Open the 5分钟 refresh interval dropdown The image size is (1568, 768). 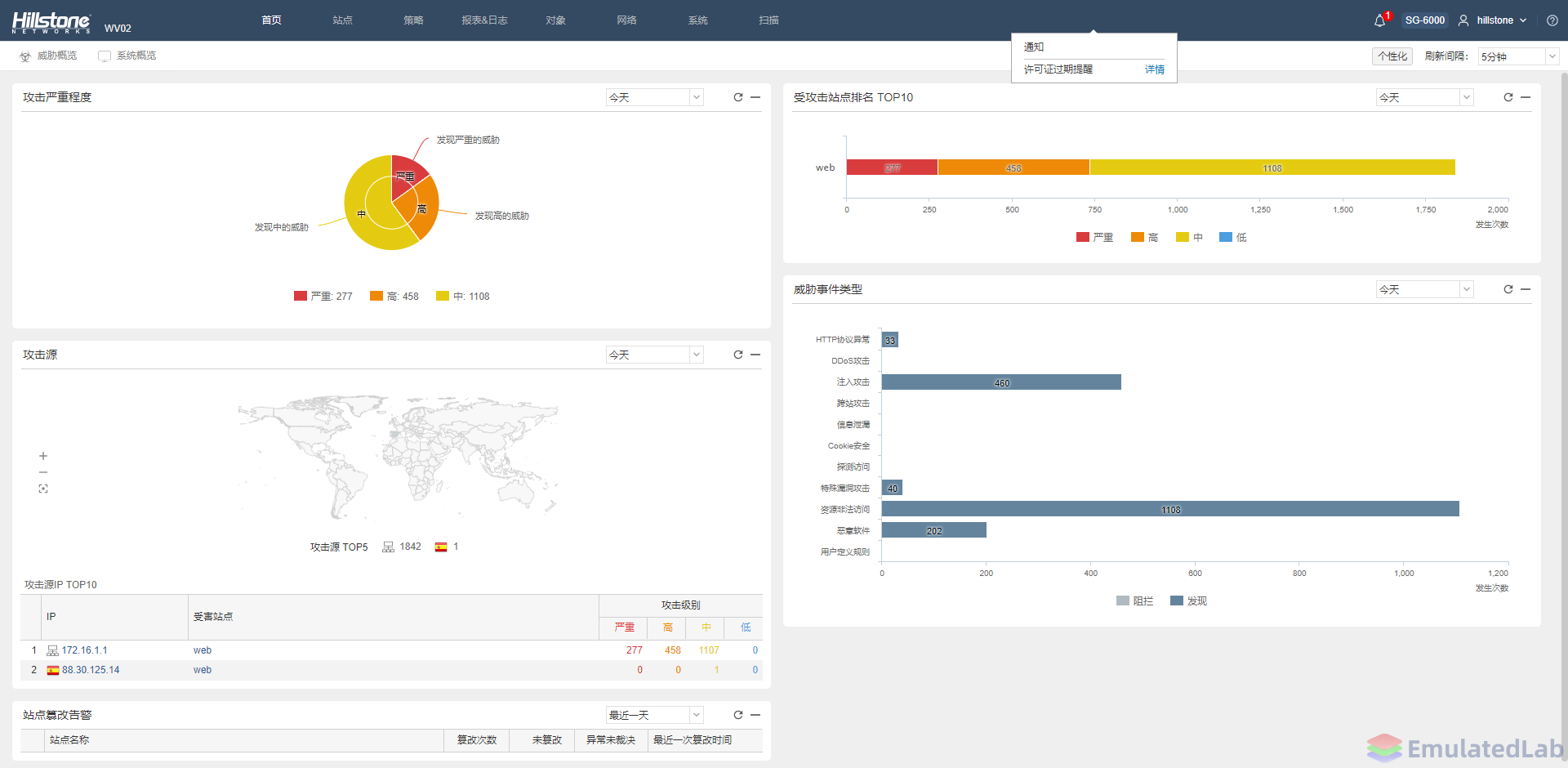[1518, 56]
